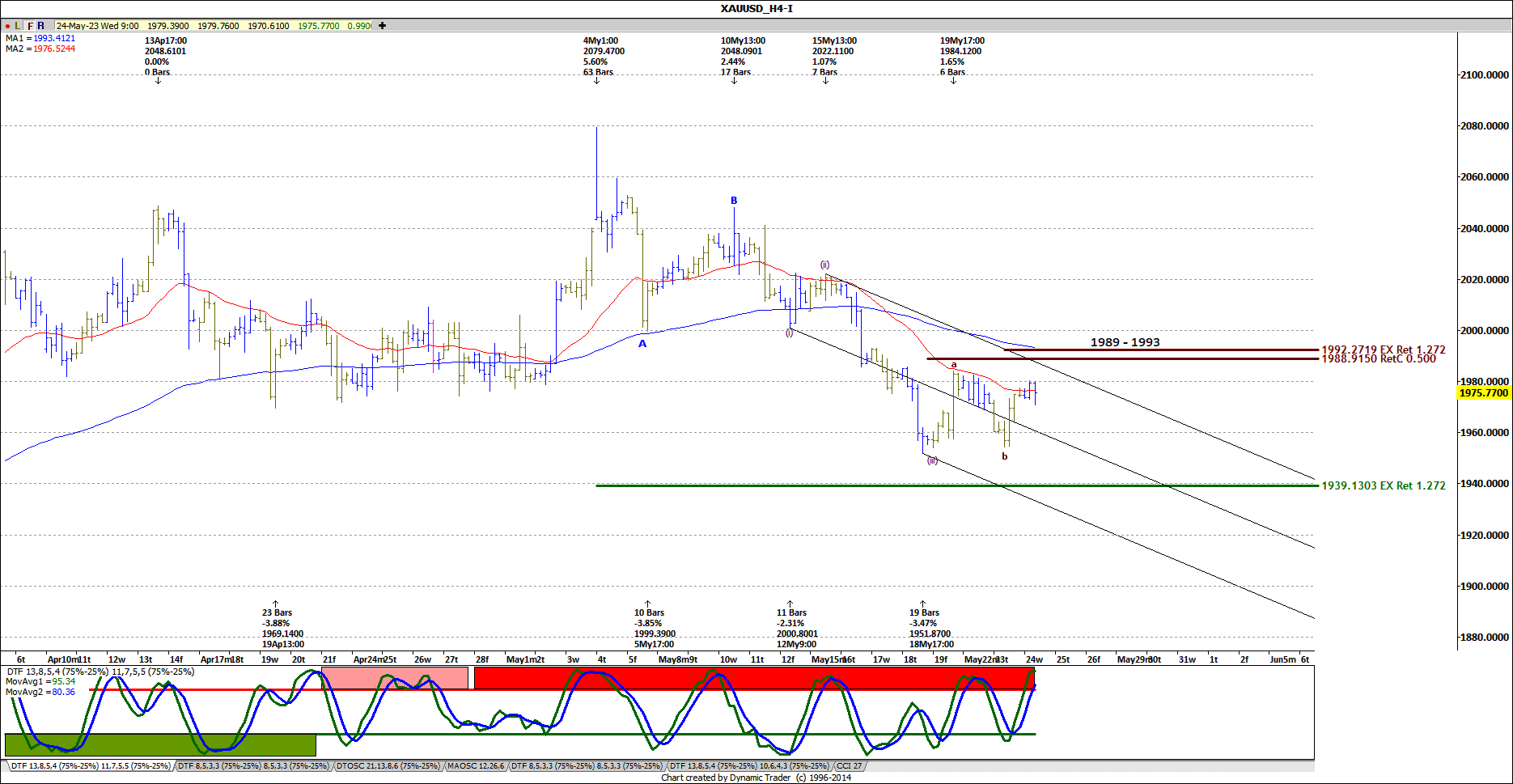Click the 19My17:00 swing annotation

coord(962,56)
